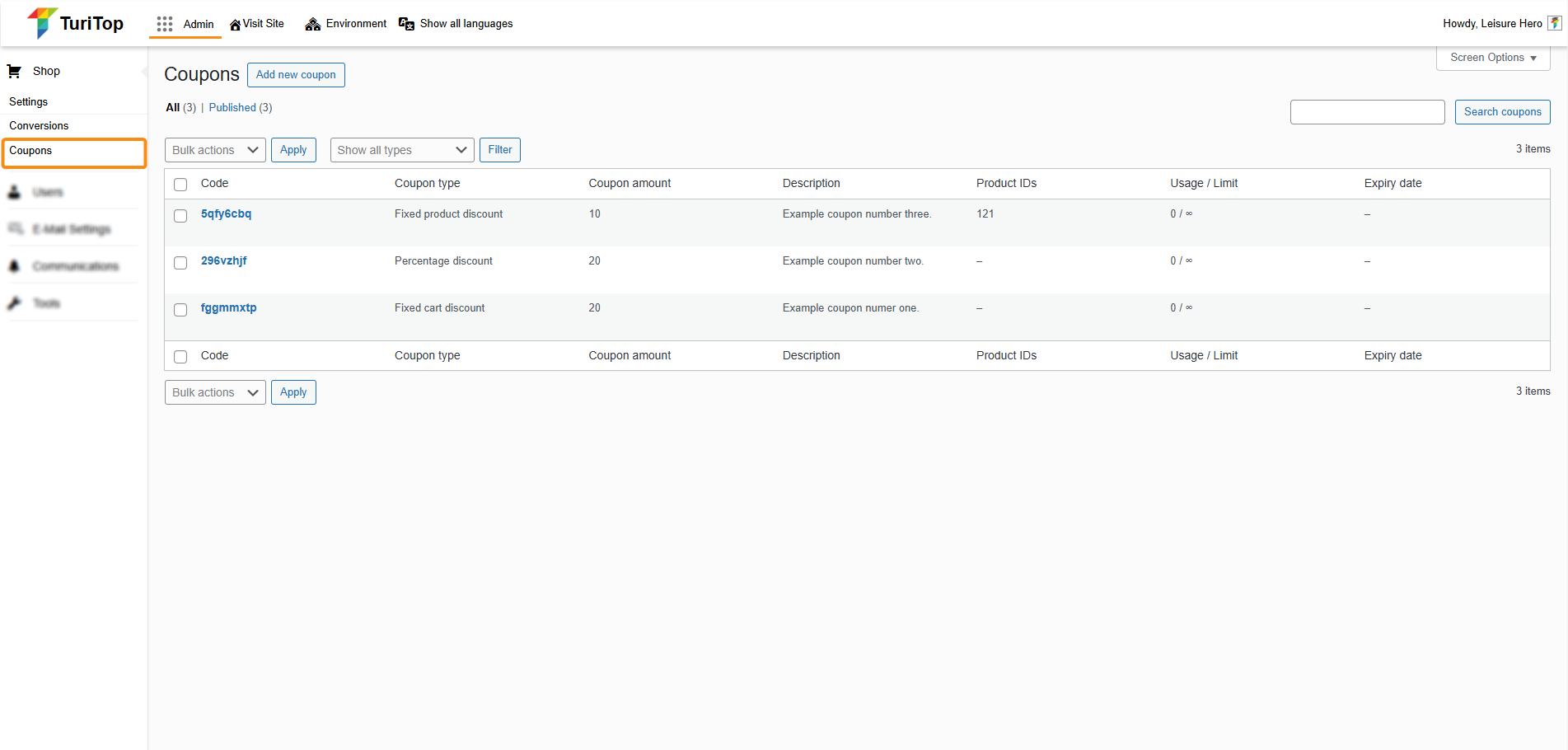The width and height of the screenshot is (1568, 750).
Task: Click the coupon search input field
Action: pos(1367,112)
